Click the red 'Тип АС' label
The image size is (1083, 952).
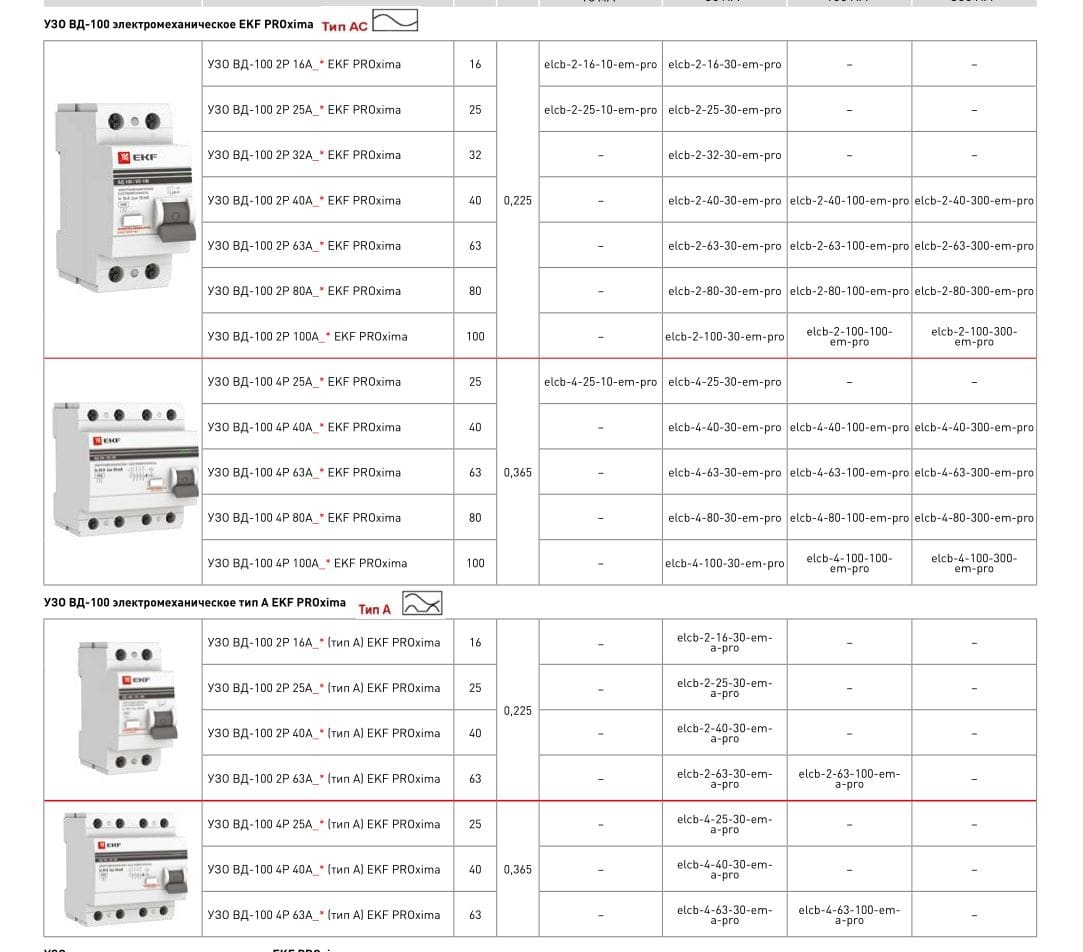[x=344, y=25]
